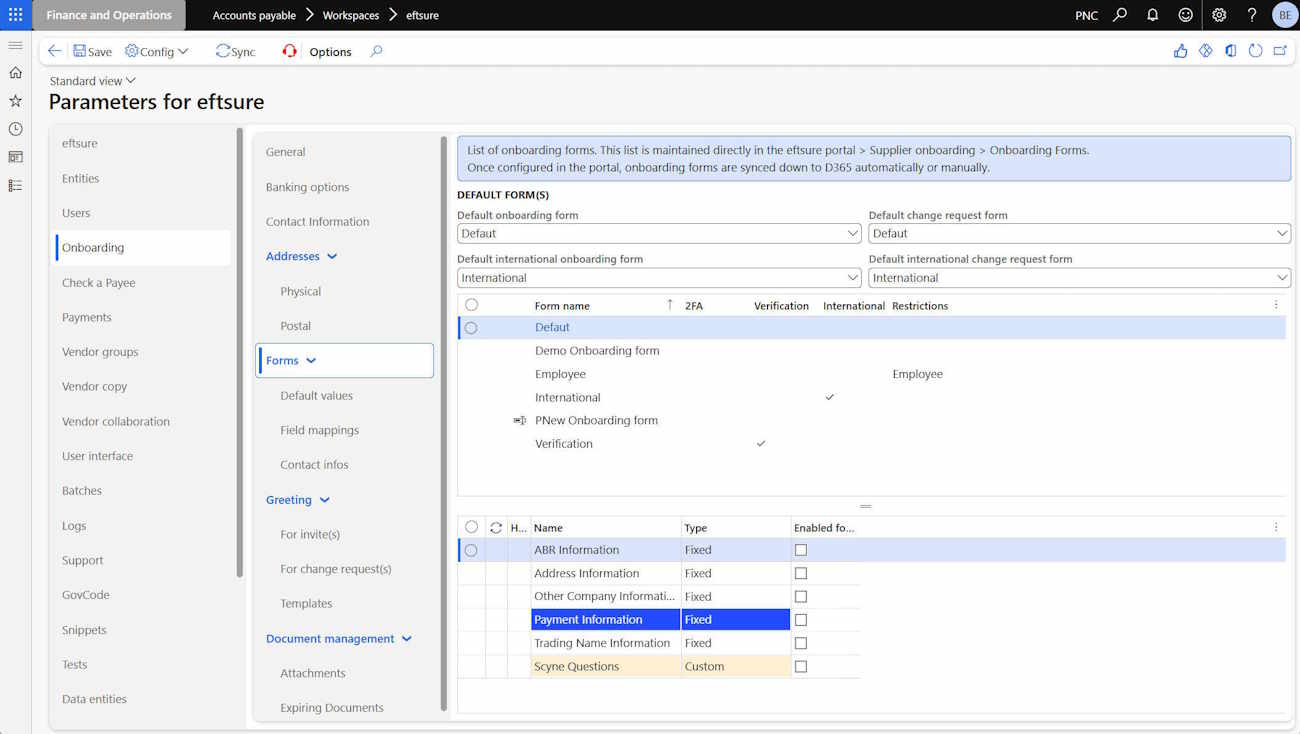Click the section list scrollbar beside General
This screenshot has width=1300, height=734.
click(444, 422)
